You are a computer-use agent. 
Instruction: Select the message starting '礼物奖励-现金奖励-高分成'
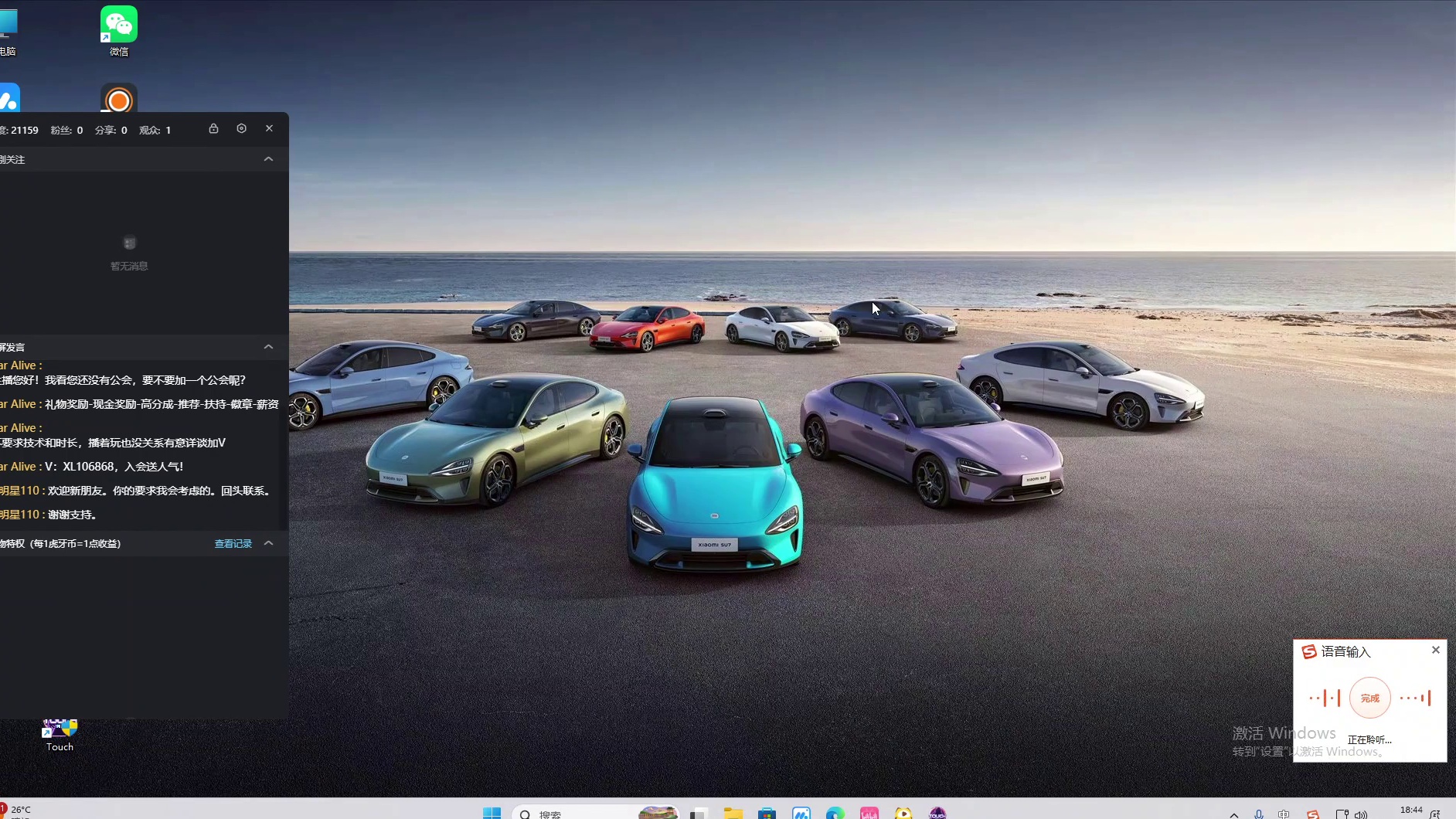click(x=162, y=404)
